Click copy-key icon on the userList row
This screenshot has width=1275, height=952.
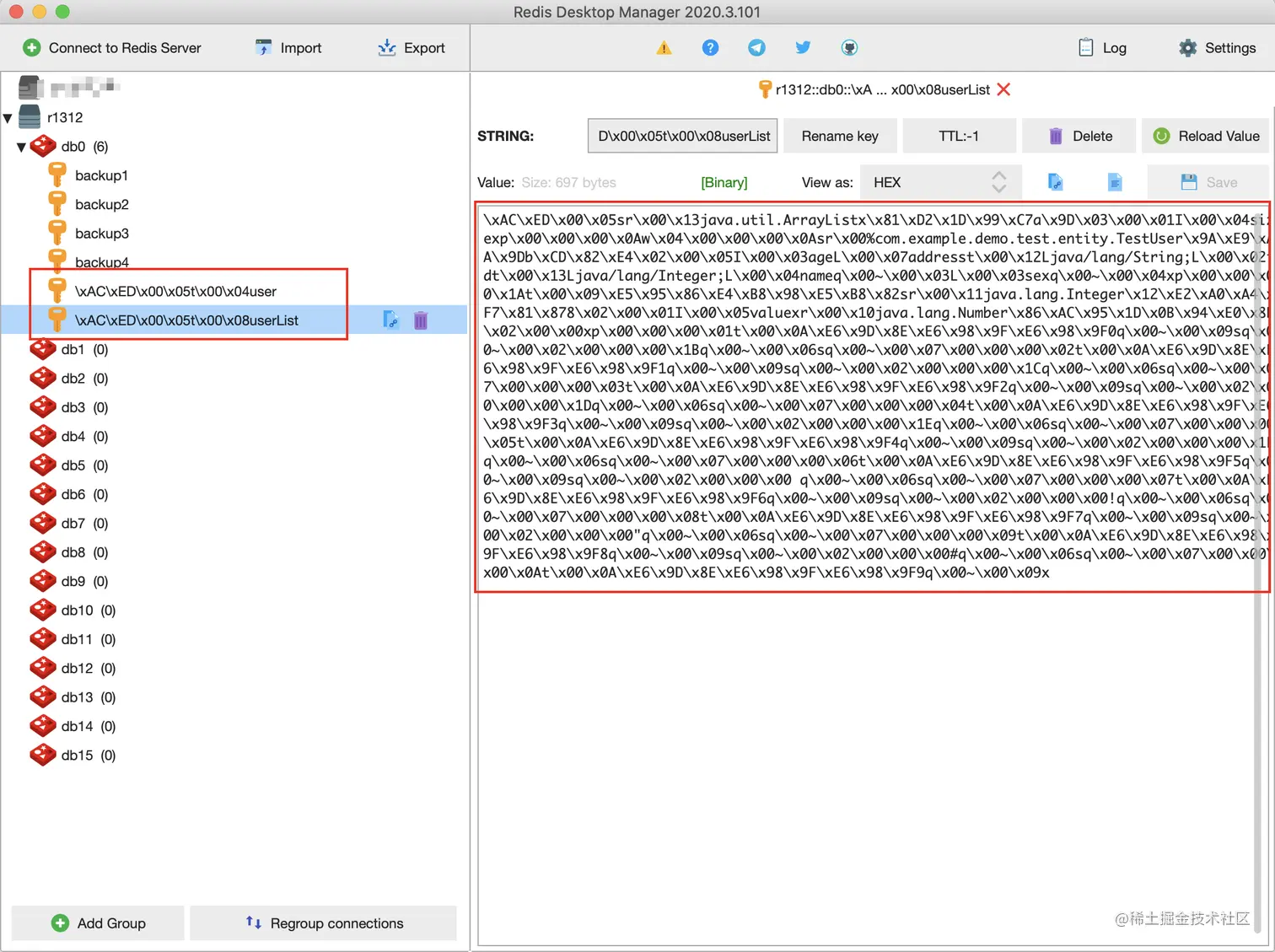[390, 320]
